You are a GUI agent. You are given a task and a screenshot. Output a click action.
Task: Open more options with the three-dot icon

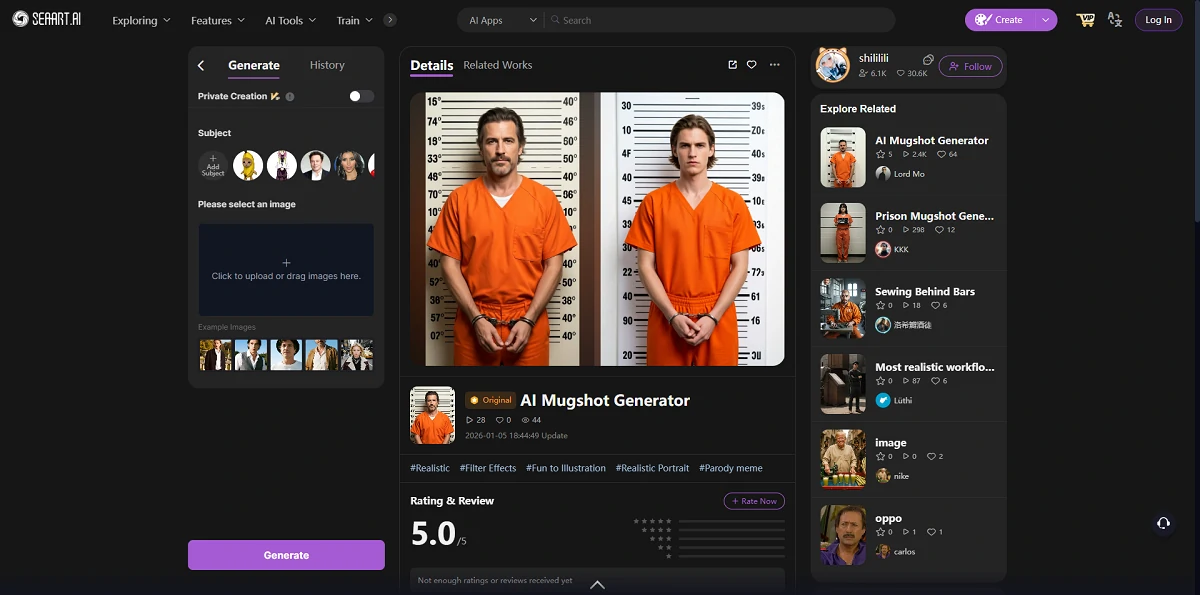pyautogui.click(x=774, y=64)
